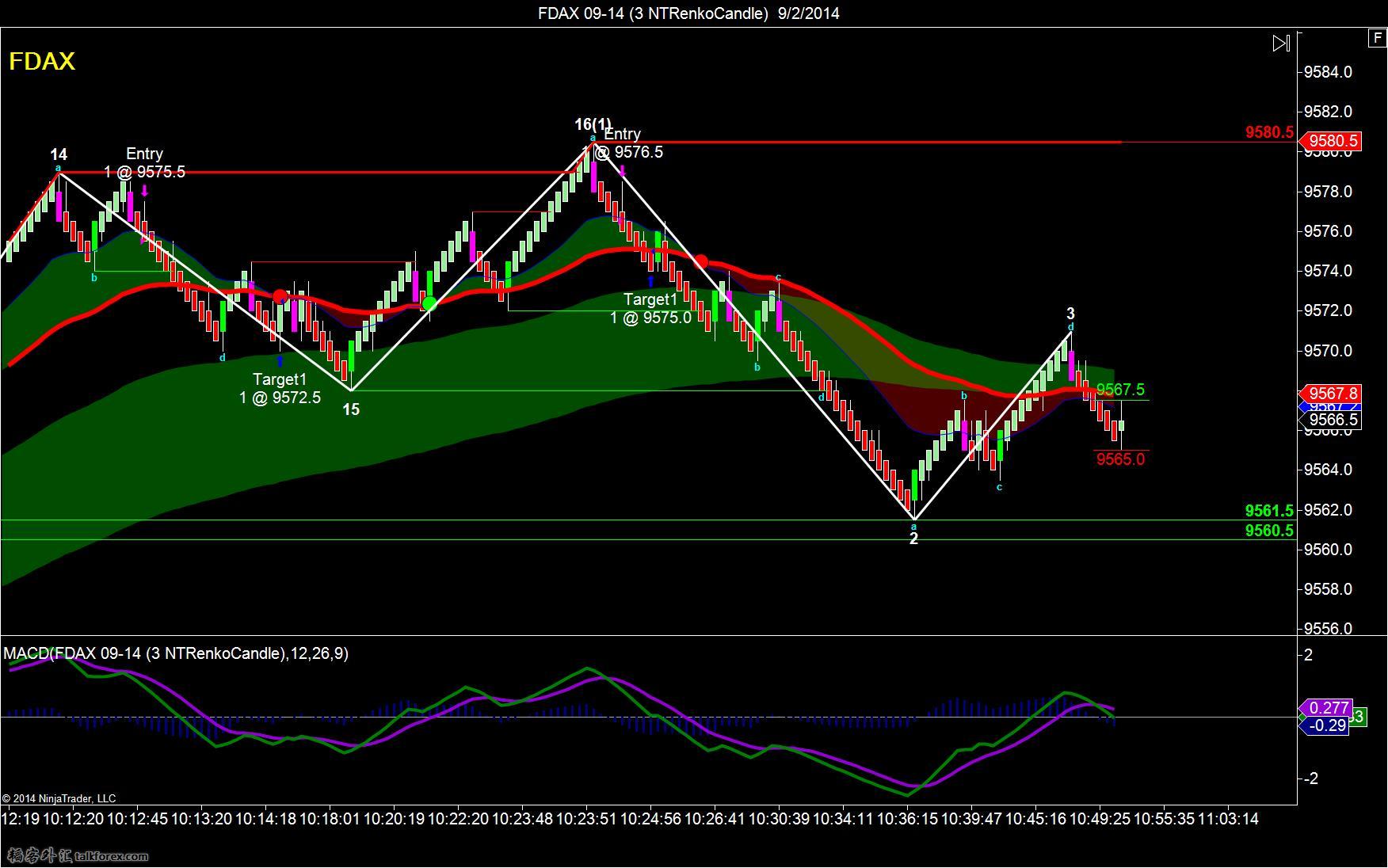
Task: Click the yellow FDAX instrument label
Action: (42, 62)
